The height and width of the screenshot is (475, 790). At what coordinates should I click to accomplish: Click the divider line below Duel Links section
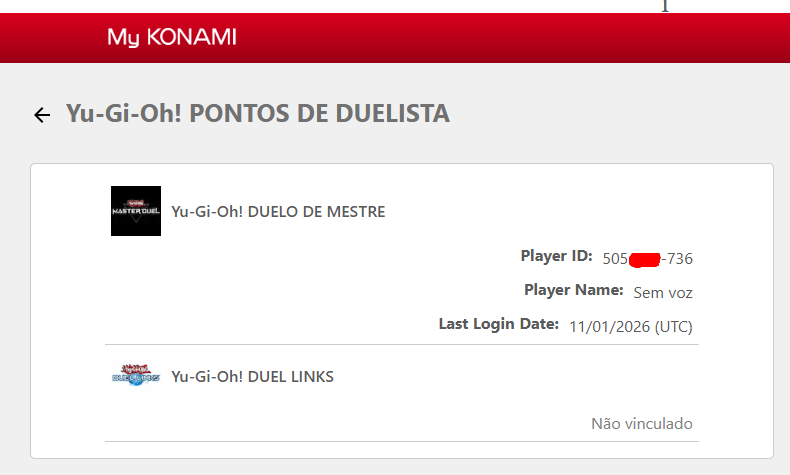point(402,441)
